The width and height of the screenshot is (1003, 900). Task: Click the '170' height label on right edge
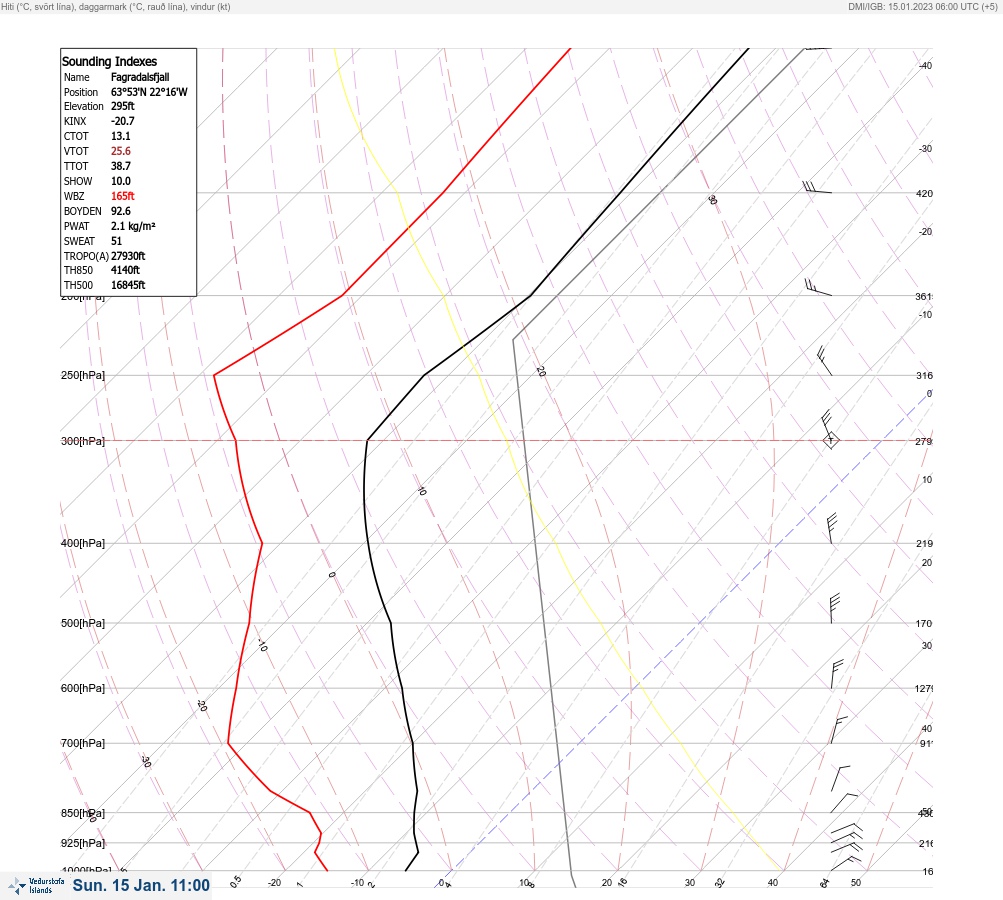[x=924, y=624]
